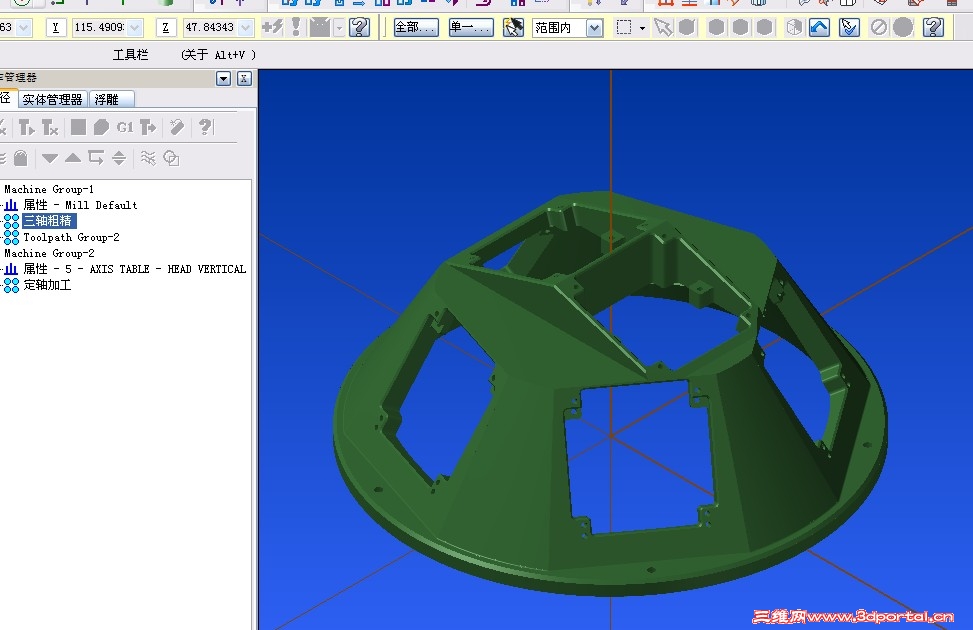Open operations manager help question icon
Image resolution: width=973 pixels, height=630 pixels.
coord(205,127)
